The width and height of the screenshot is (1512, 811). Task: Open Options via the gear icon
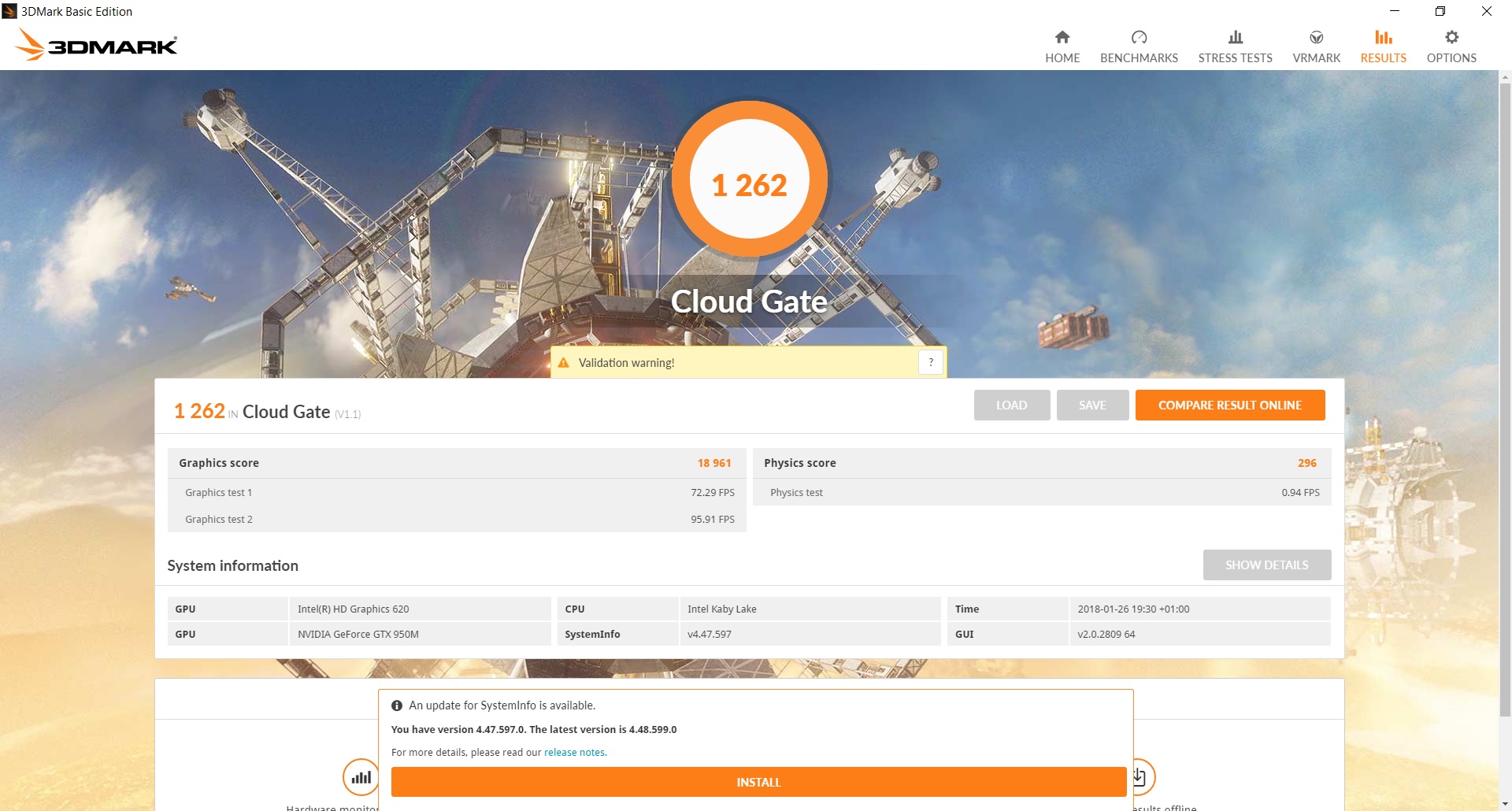click(x=1451, y=37)
